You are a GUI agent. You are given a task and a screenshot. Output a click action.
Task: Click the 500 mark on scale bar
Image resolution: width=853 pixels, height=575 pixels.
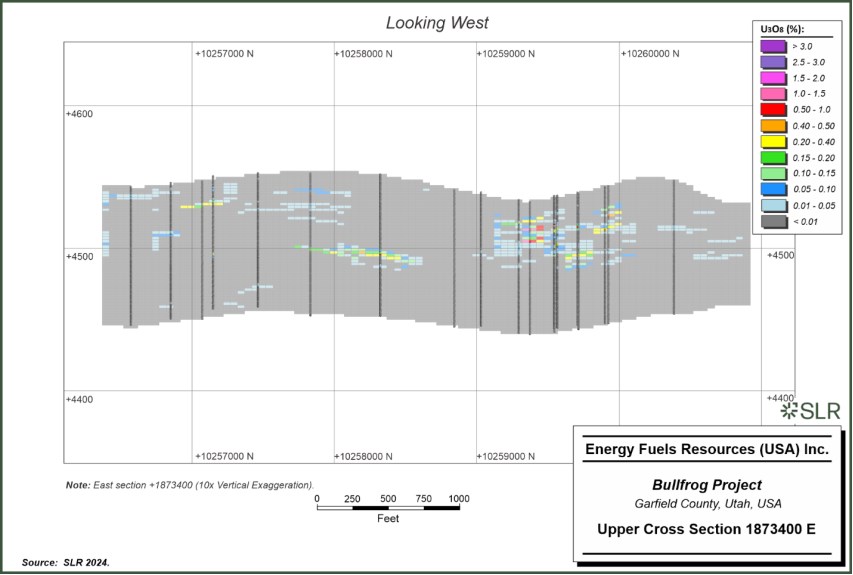coord(388,498)
